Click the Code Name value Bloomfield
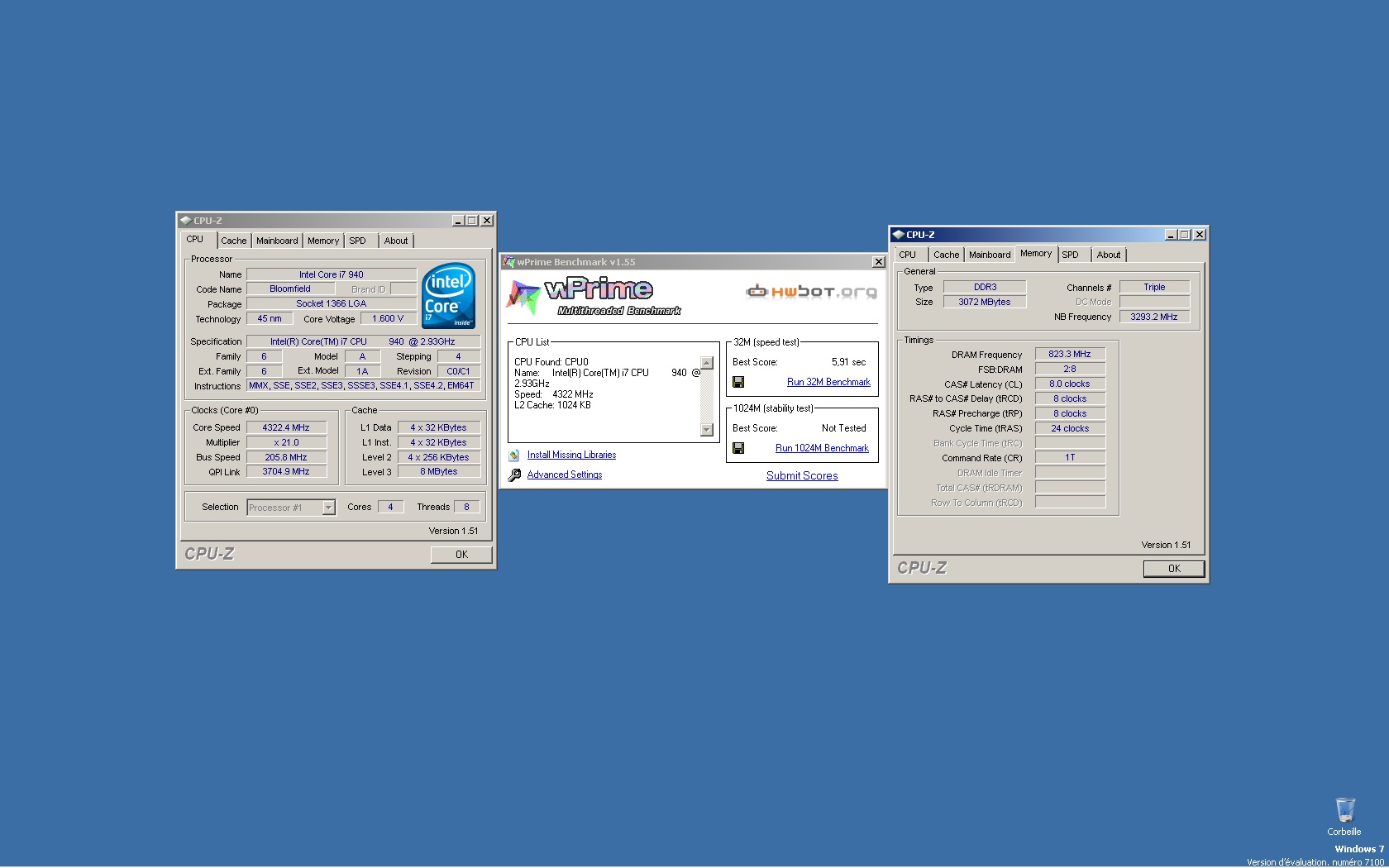This screenshot has height=868, width=1389. click(x=290, y=289)
